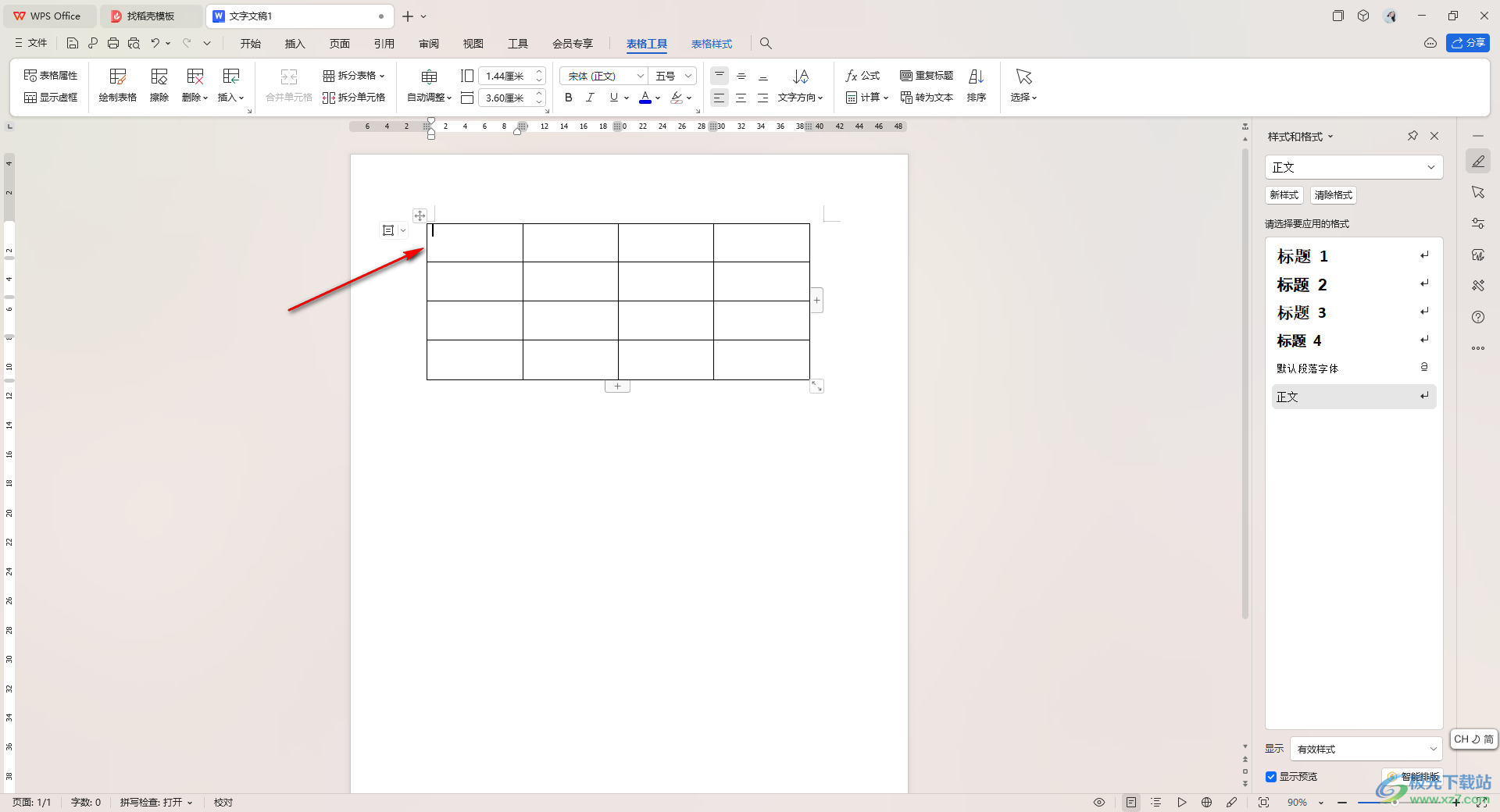This screenshot has height=812, width=1500.
Task: Click the Save icon in quick toolbar
Action: coord(73,44)
